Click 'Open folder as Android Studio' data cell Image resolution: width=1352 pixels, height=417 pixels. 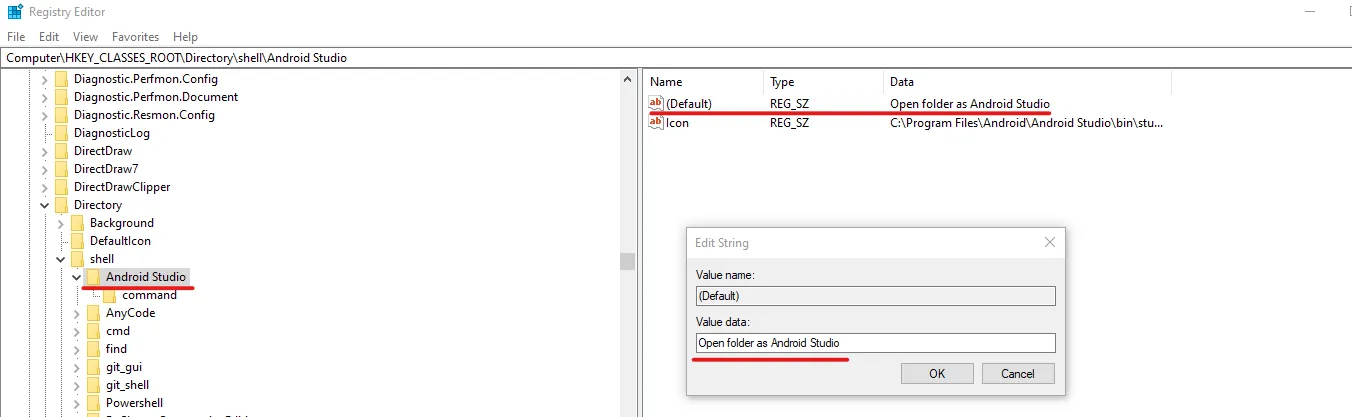(x=970, y=103)
